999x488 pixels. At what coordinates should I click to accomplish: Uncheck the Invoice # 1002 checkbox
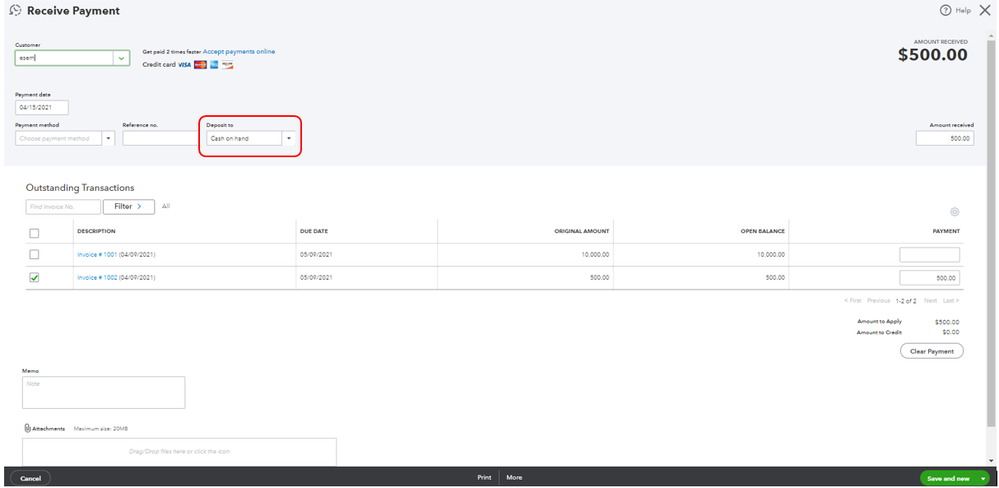tap(34, 278)
